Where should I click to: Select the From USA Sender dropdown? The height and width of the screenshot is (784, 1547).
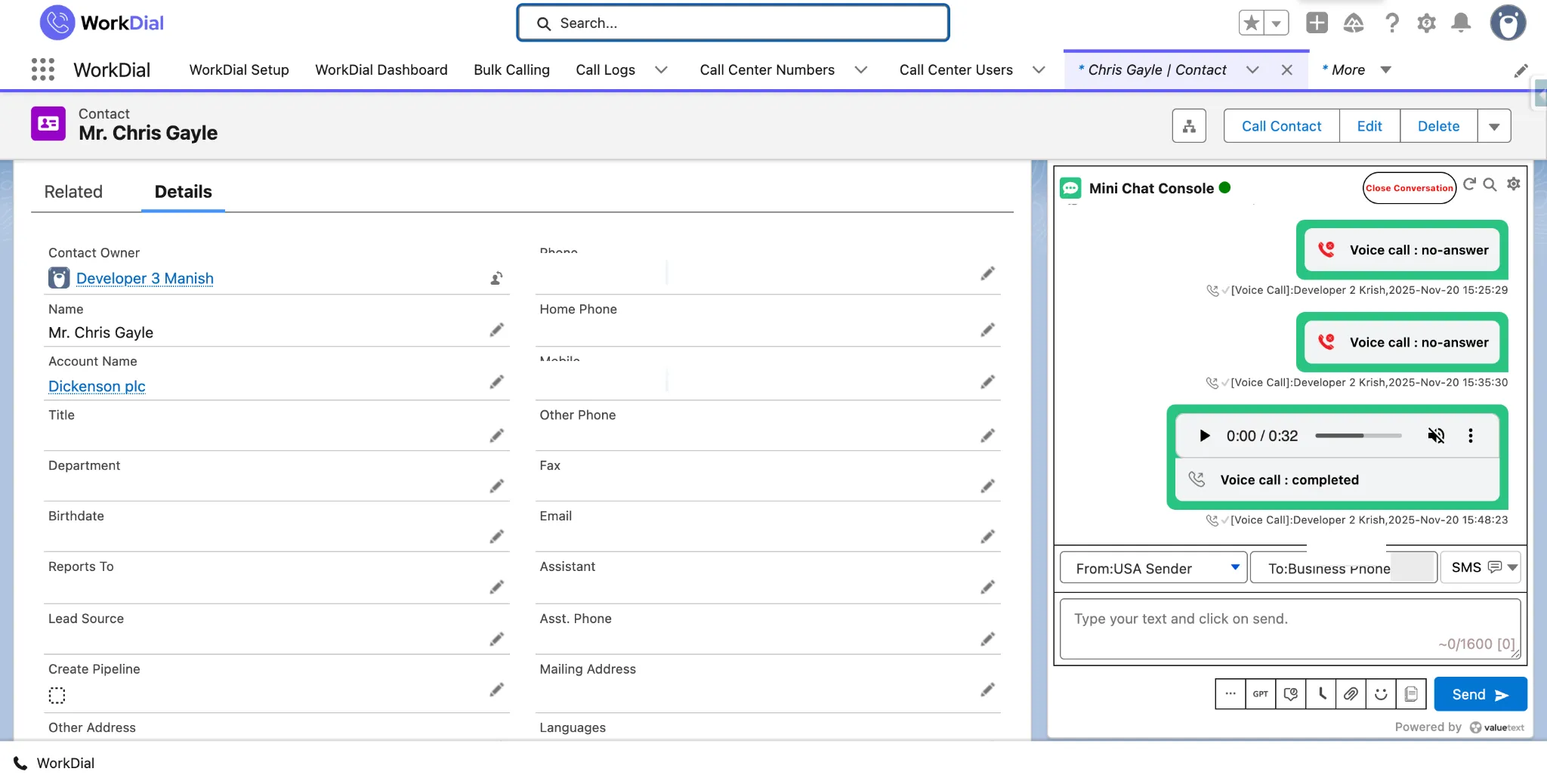click(1153, 568)
